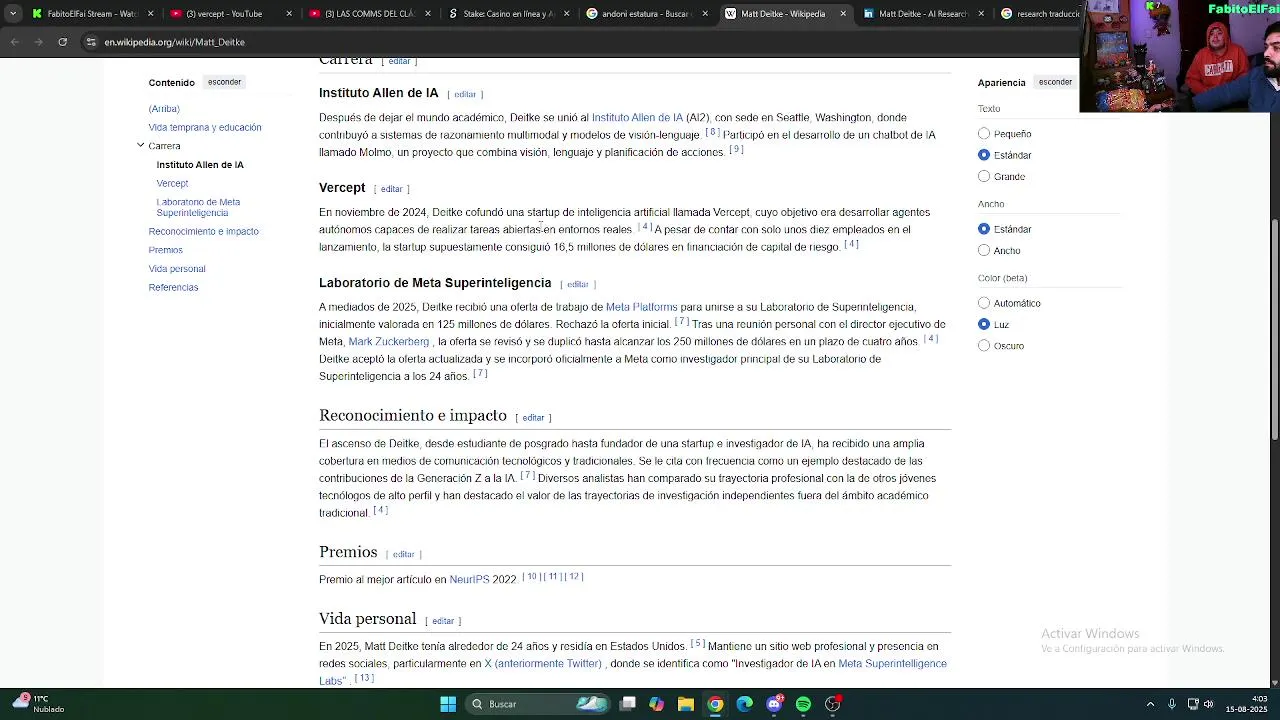Open Discord taskbar icon
Screen dimensions: 1280x720
click(774, 704)
